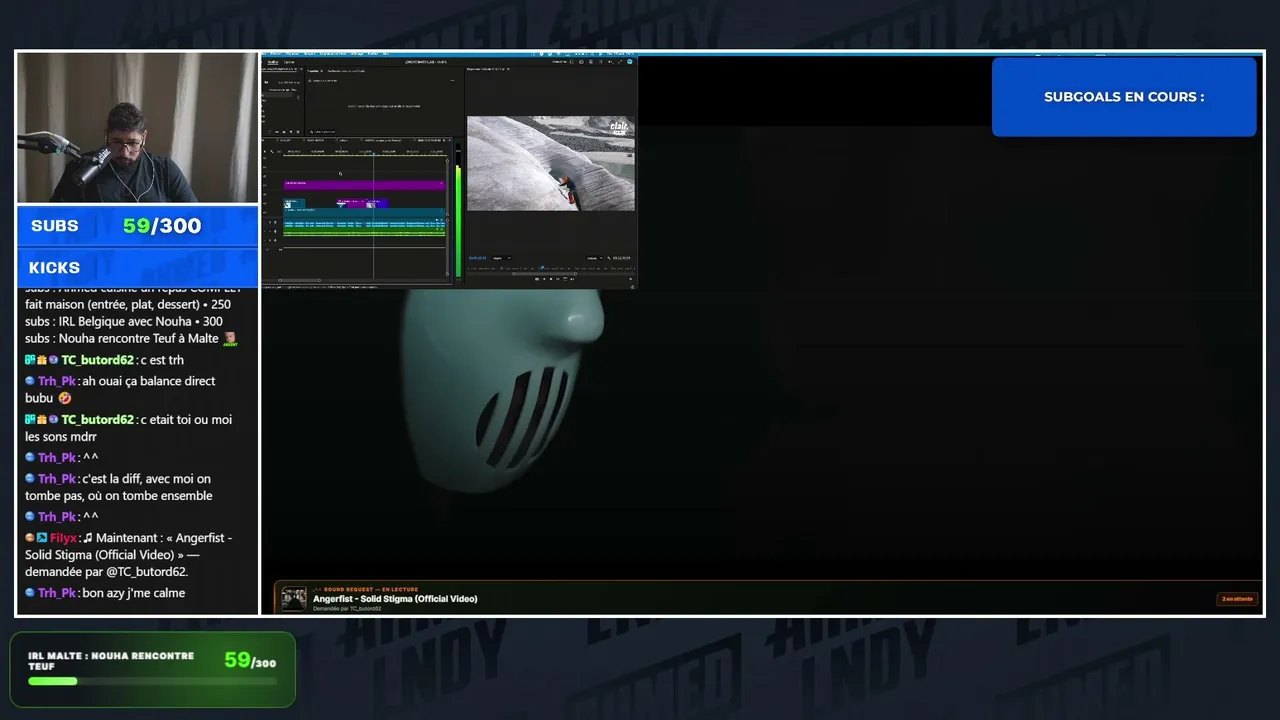Click the 'KICKS' label
This screenshot has height=720, width=1280.
click(54, 268)
